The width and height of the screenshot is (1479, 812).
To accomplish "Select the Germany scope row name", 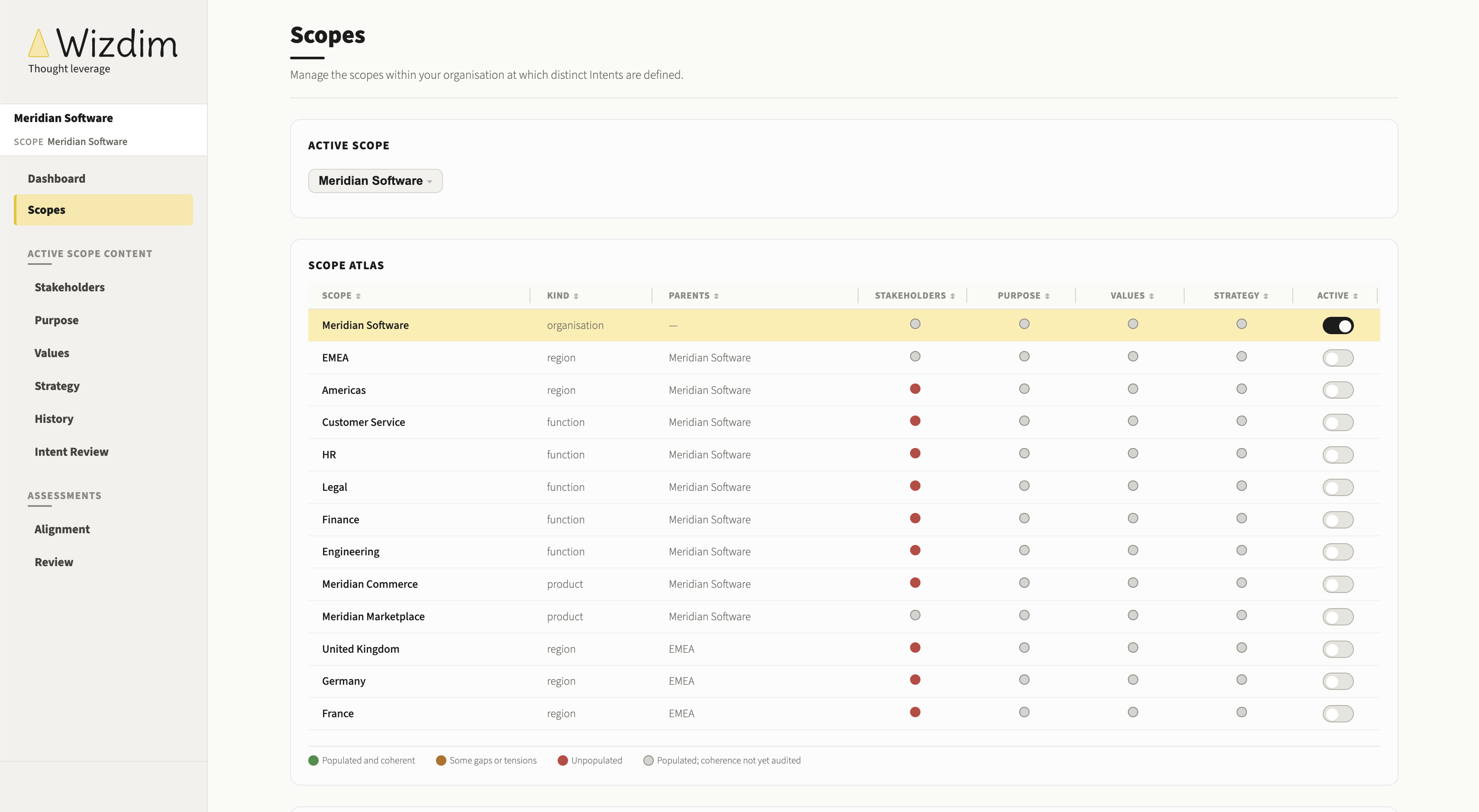I will coord(343,681).
